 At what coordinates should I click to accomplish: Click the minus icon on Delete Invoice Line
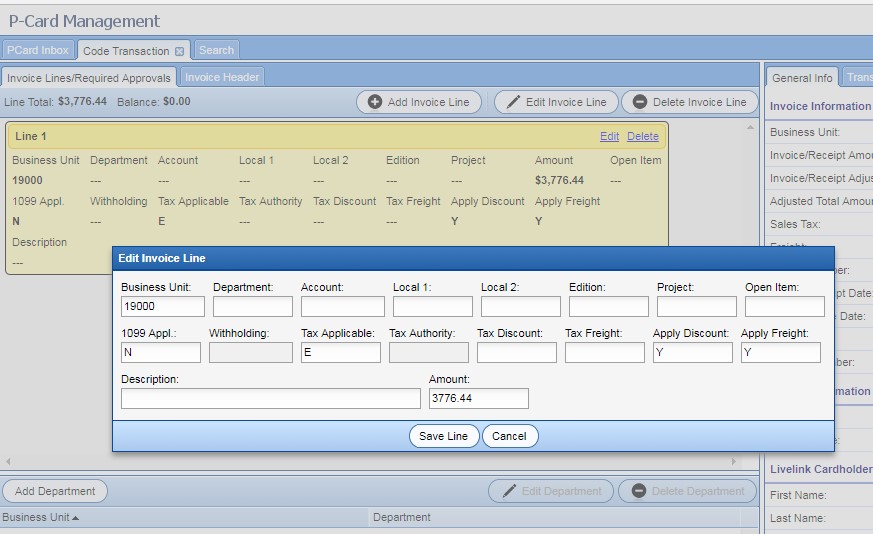pyautogui.click(x=640, y=102)
